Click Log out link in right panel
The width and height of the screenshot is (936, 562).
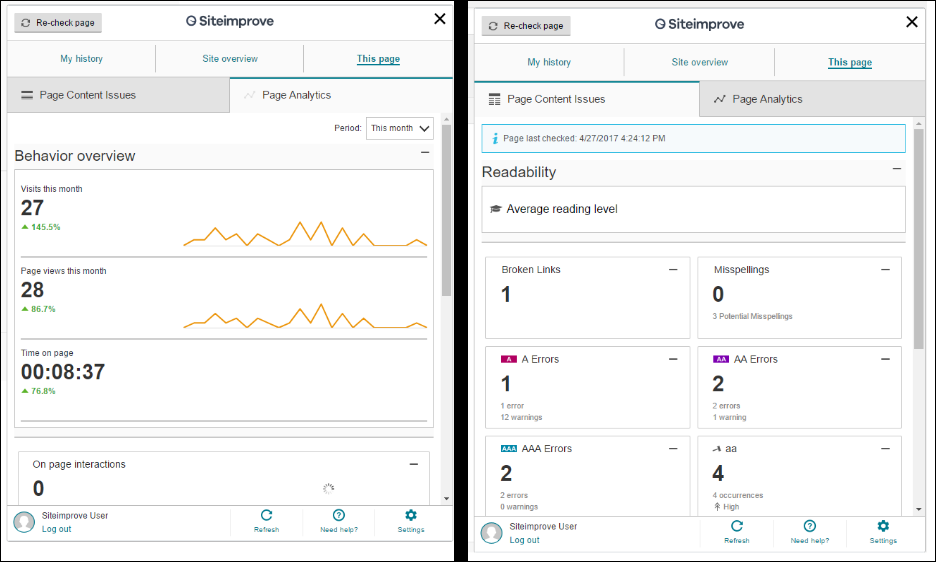(x=524, y=540)
